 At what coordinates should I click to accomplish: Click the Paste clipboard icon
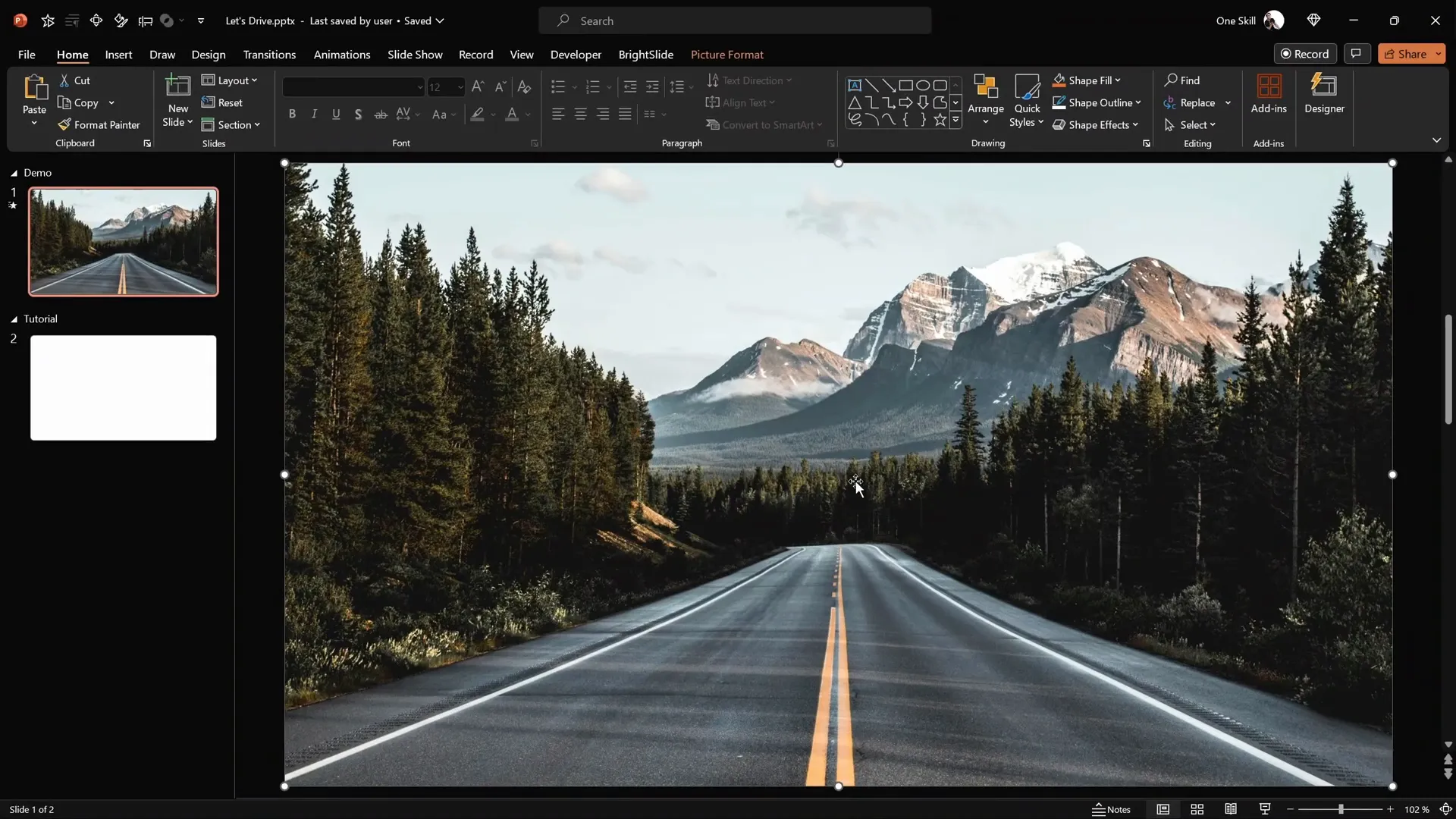(34, 87)
